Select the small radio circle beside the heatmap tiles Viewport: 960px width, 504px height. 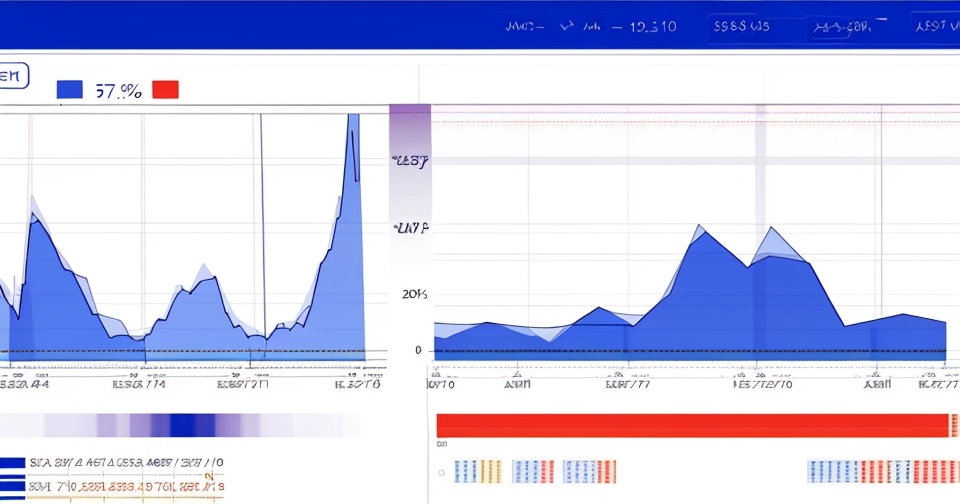click(x=441, y=473)
